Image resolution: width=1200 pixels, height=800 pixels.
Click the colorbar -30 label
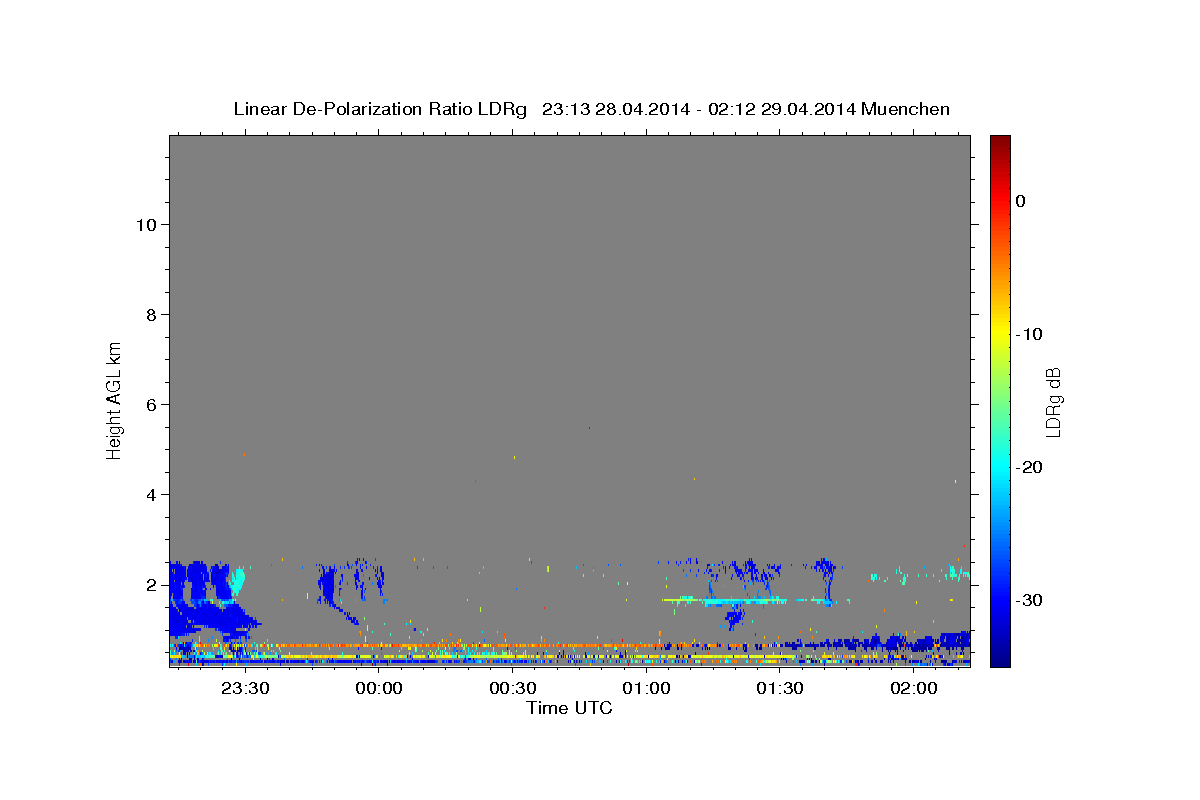(1030, 600)
